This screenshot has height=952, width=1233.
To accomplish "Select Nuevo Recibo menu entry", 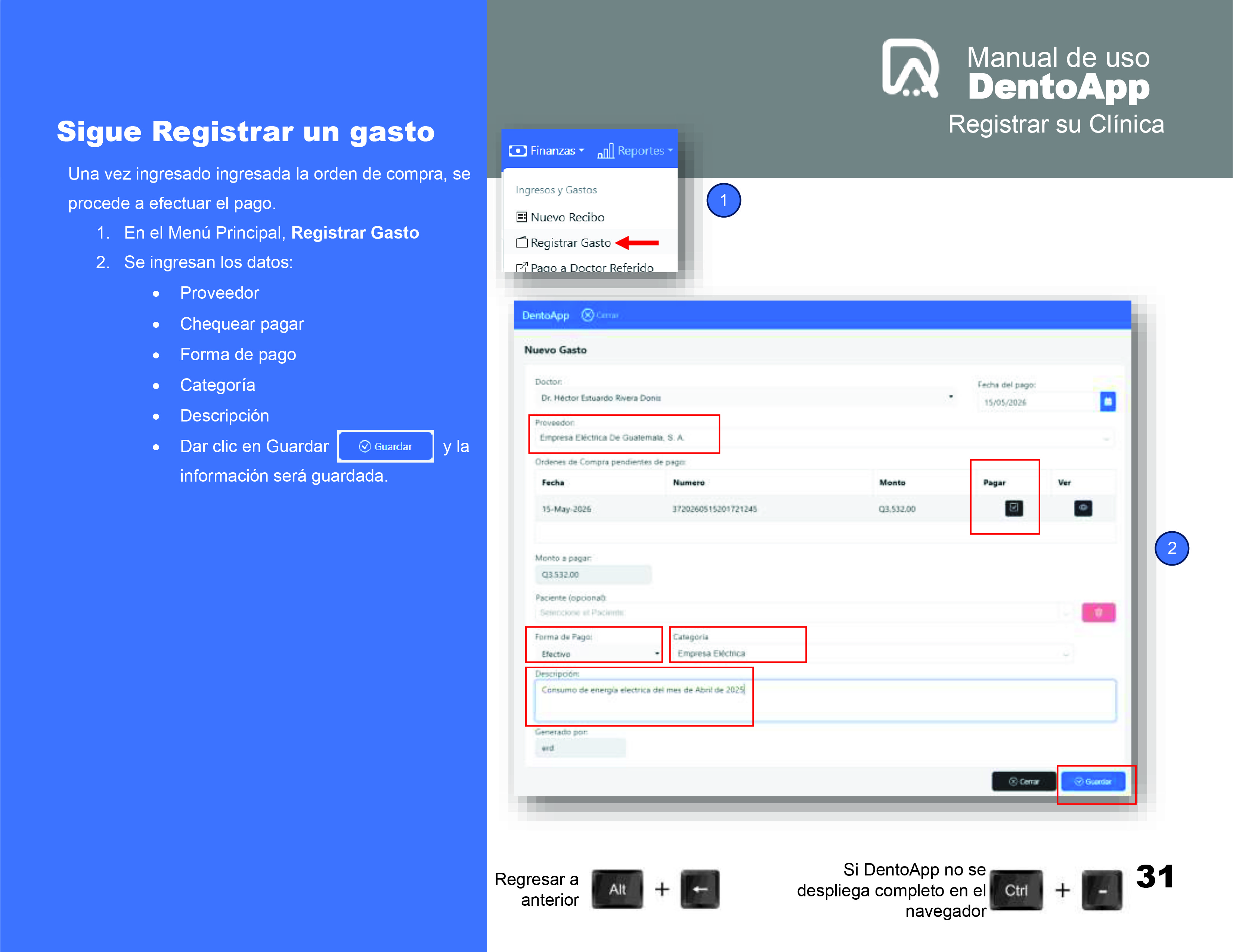I will click(560, 217).
